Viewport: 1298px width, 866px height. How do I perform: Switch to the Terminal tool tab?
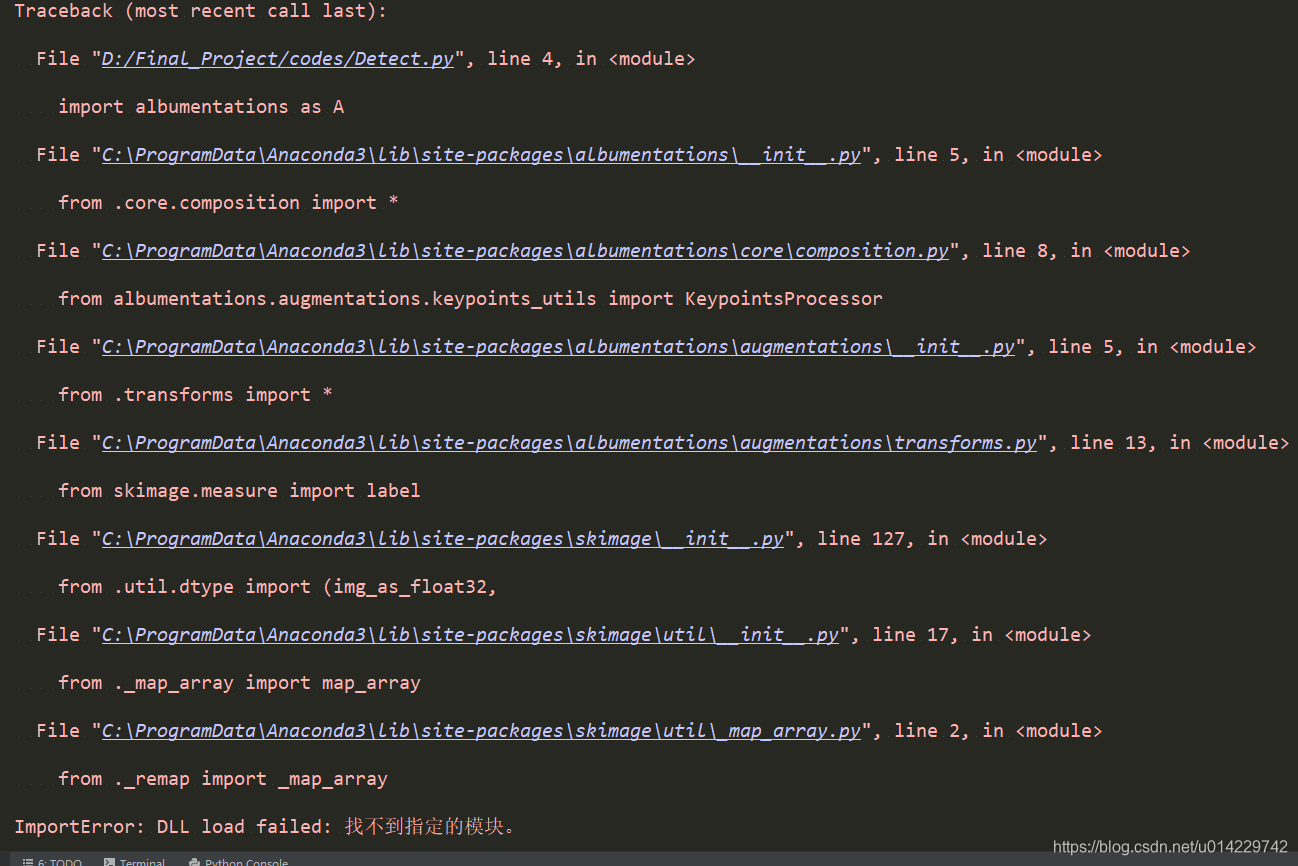[x=135, y=861]
